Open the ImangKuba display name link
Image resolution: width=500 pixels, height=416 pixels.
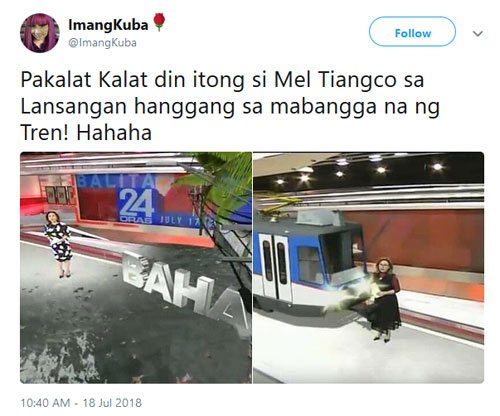pyautogui.click(x=108, y=25)
